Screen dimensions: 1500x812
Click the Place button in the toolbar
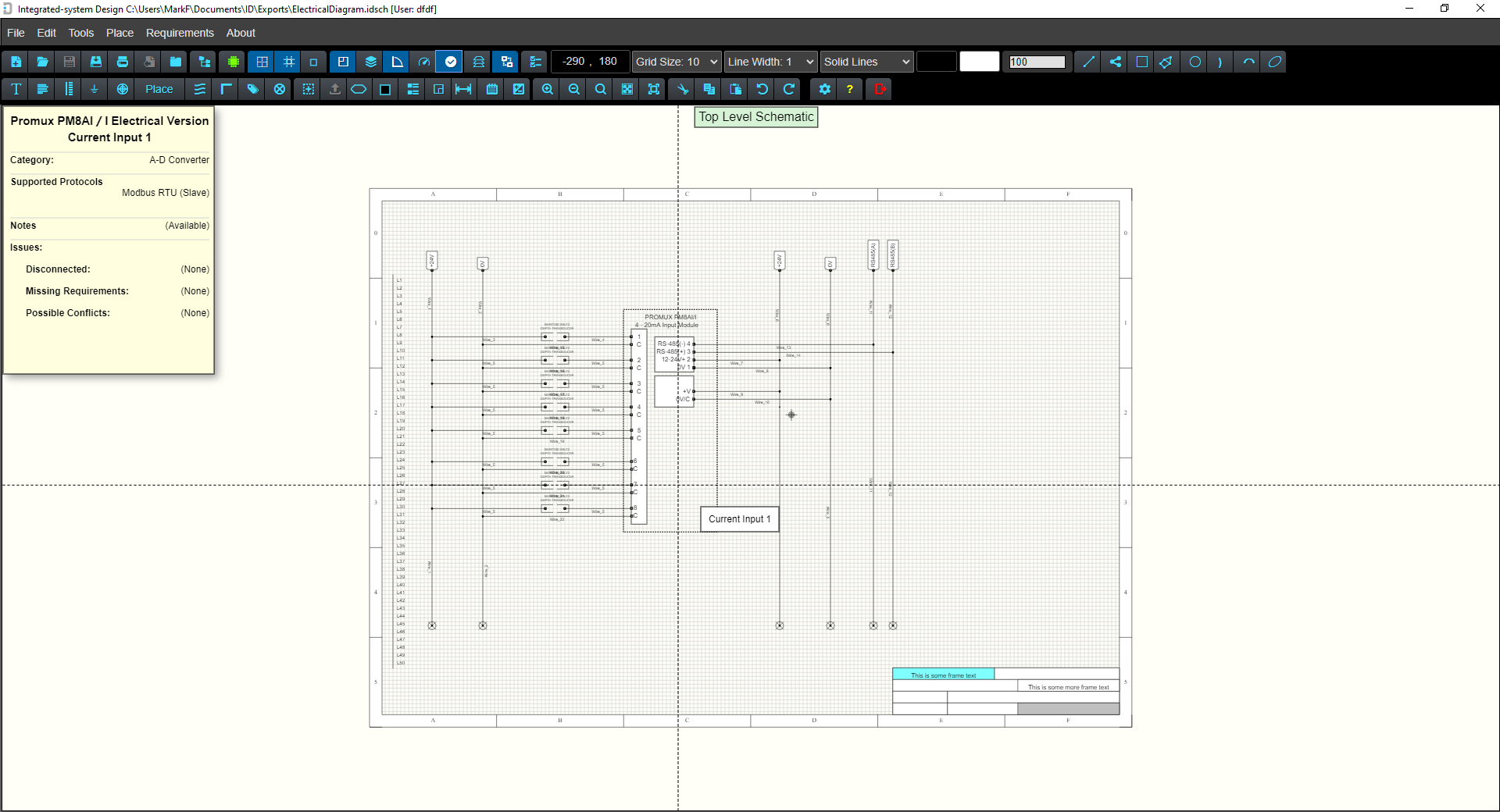coord(159,89)
